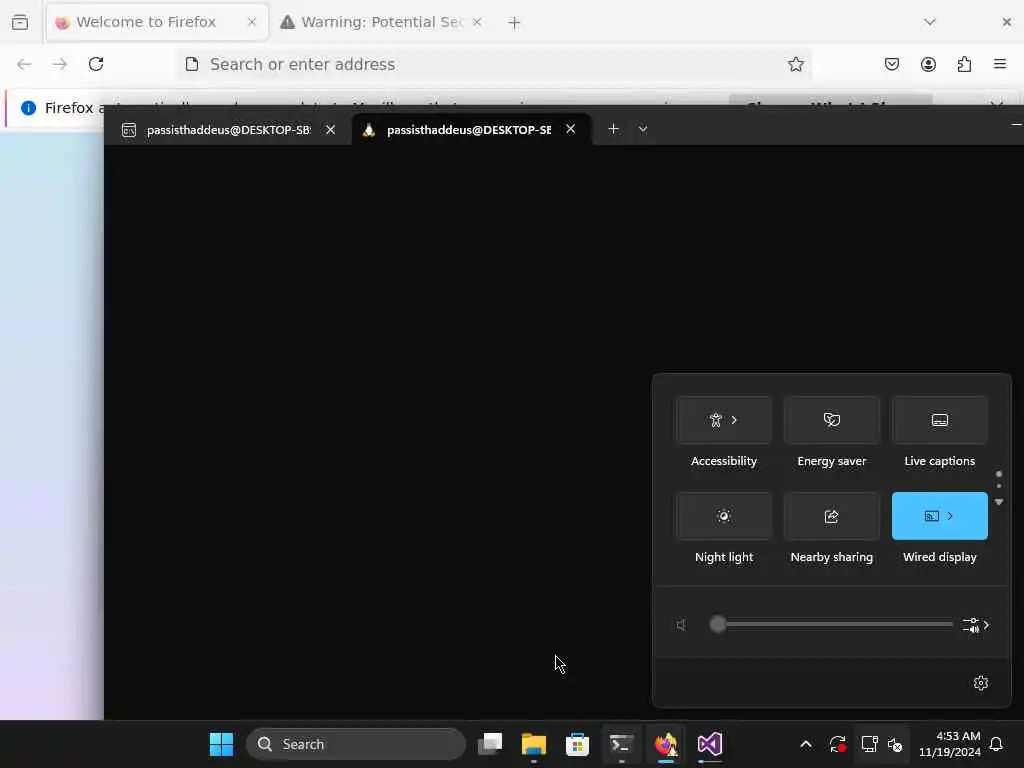The width and height of the screenshot is (1024, 768).
Task: Launch Microsoft Store from taskbar
Action: pyautogui.click(x=577, y=744)
